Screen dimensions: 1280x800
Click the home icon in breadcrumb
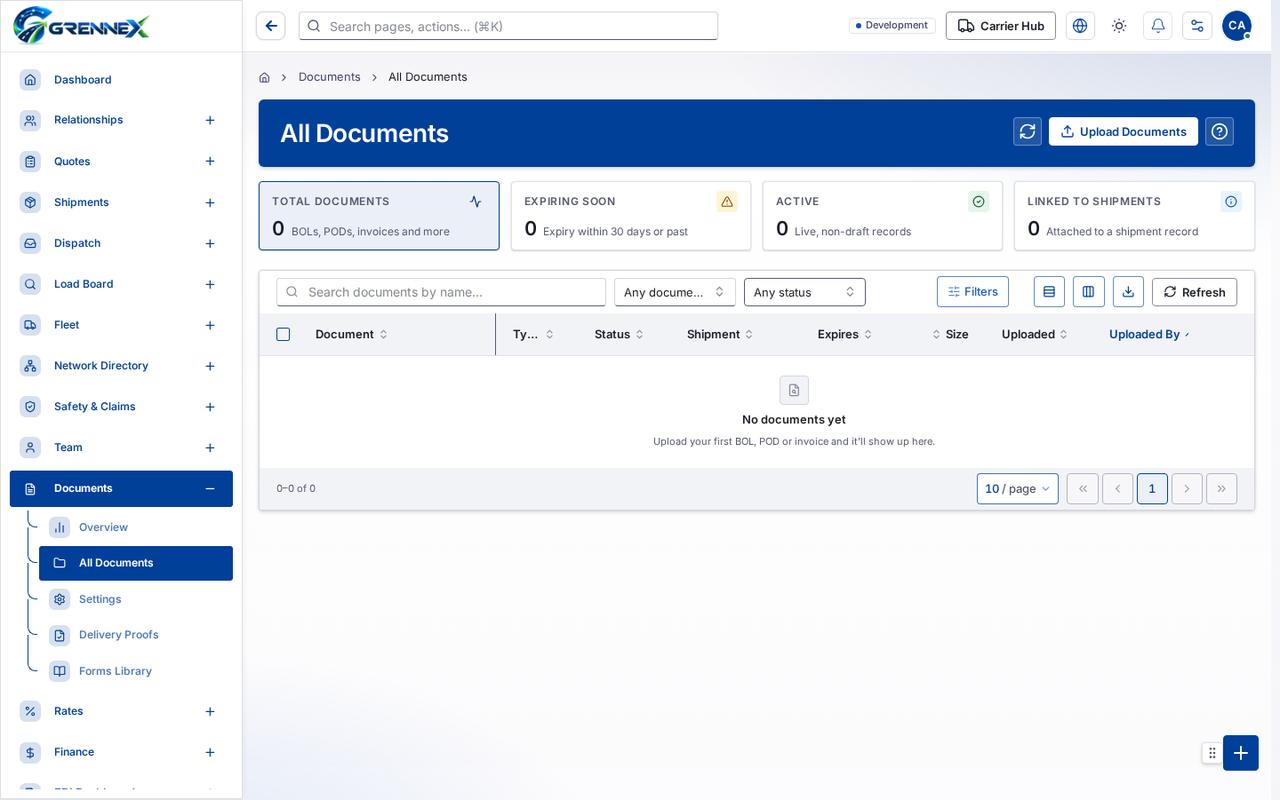tap(264, 77)
